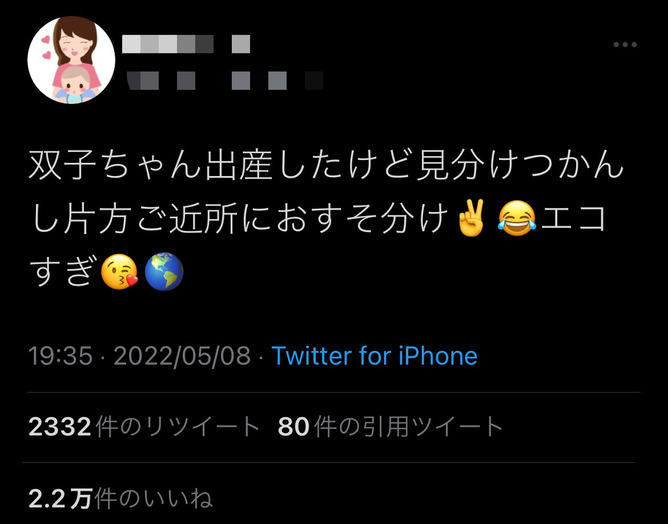Open the Twitter for iPhone source link
The image size is (668, 524).
coord(374,356)
